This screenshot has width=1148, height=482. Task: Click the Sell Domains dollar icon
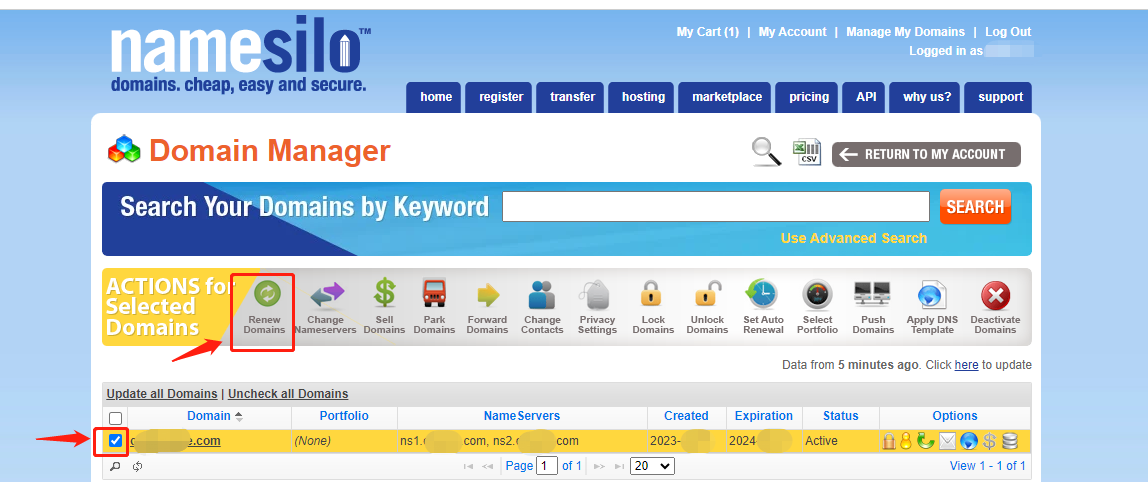tap(384, 295)
